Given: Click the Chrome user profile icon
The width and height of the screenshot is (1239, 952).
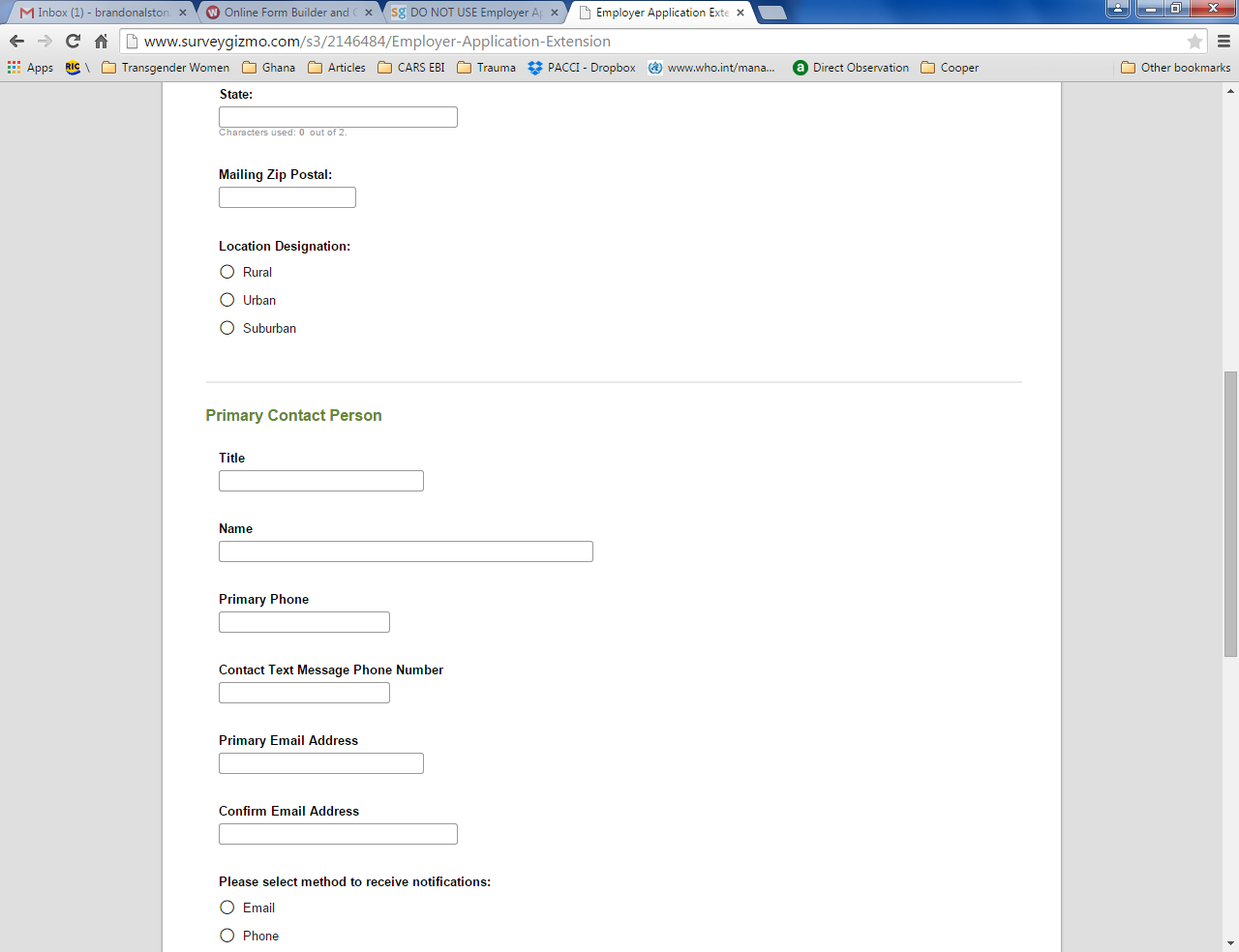Looking at the screenshot, I should pyautogui.click(x=1118, y=9).
